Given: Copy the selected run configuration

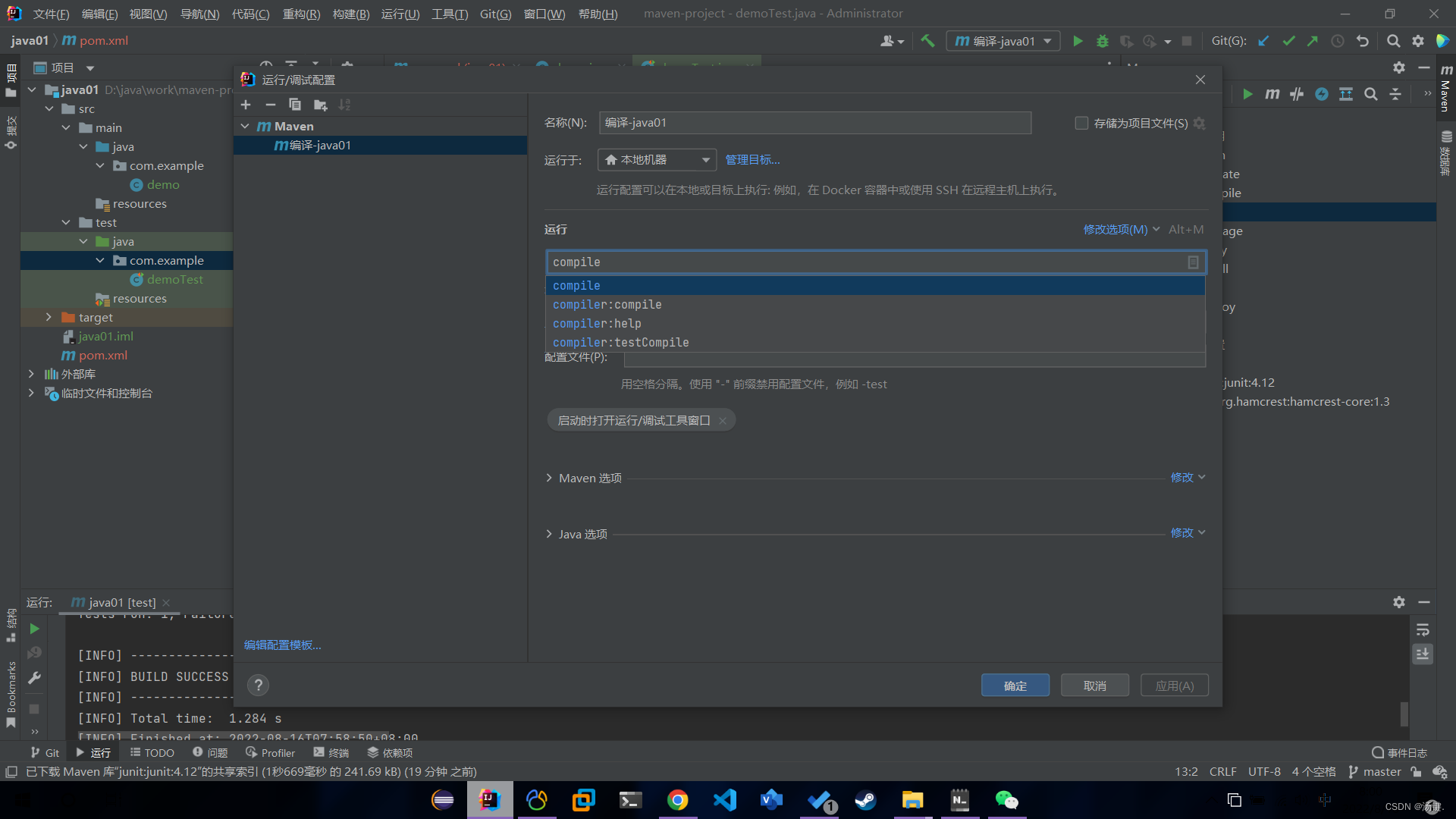Looking at the screenshot, I should 295,105.
